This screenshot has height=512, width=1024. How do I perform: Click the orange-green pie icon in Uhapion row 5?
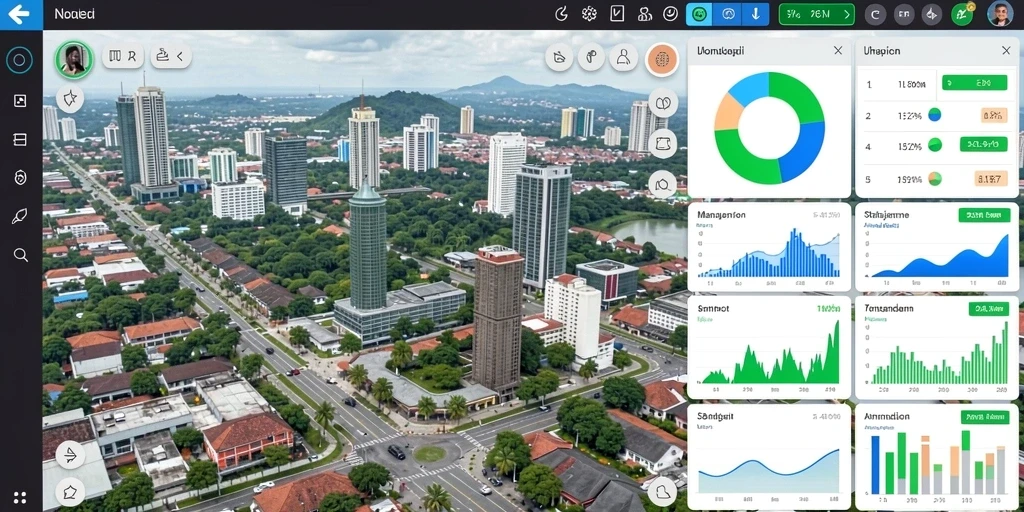(935, 178)
